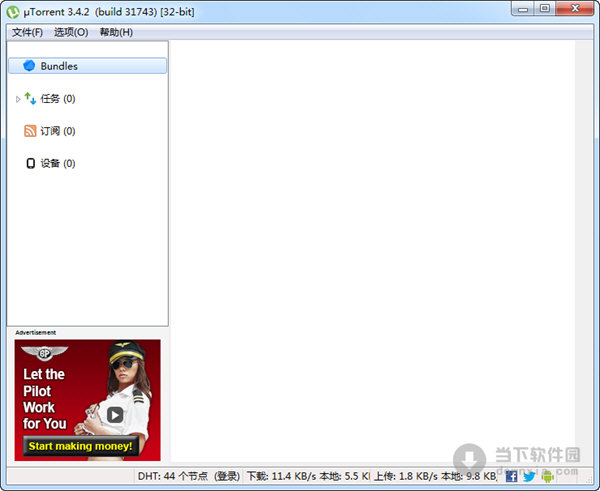Click the device phone icon
Viewport: 600px width, 491px height.
31,163
